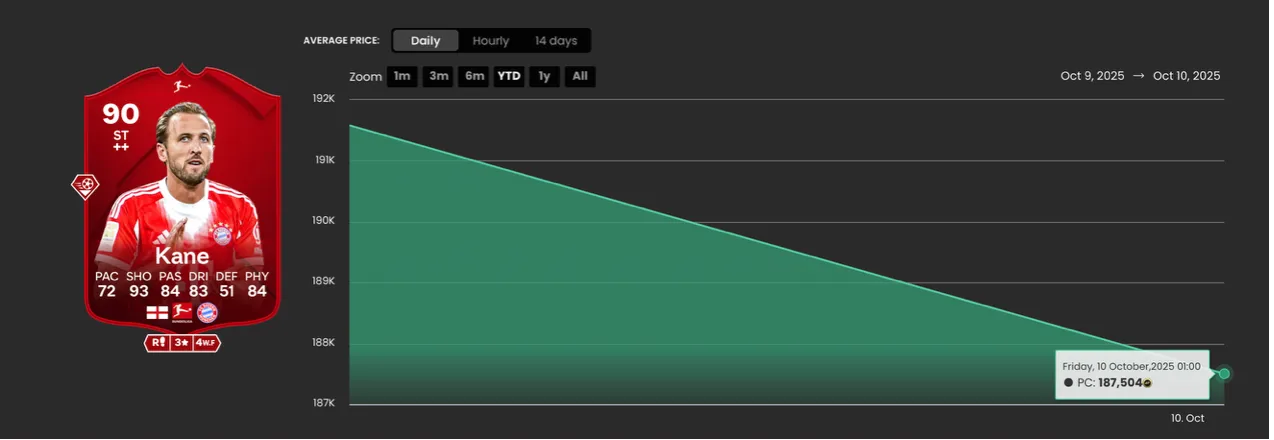Zoom chart to 1y range
Viewport: 1274px width, 440px height.
pos(543,76)
